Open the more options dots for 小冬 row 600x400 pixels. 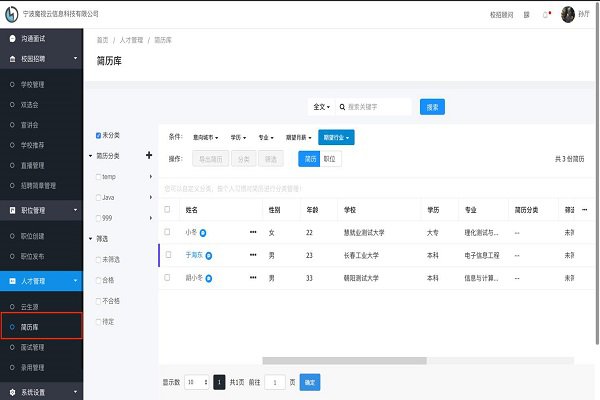(253, 232)
